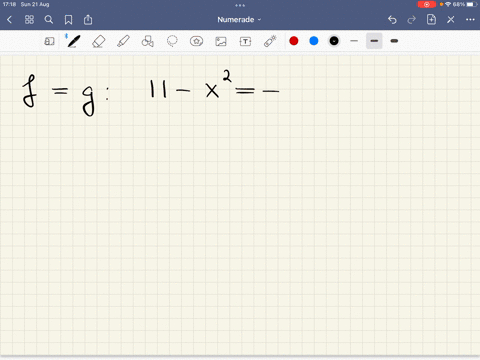
Task: Choose the blue pen color
Action: click(x=314, y=41)
